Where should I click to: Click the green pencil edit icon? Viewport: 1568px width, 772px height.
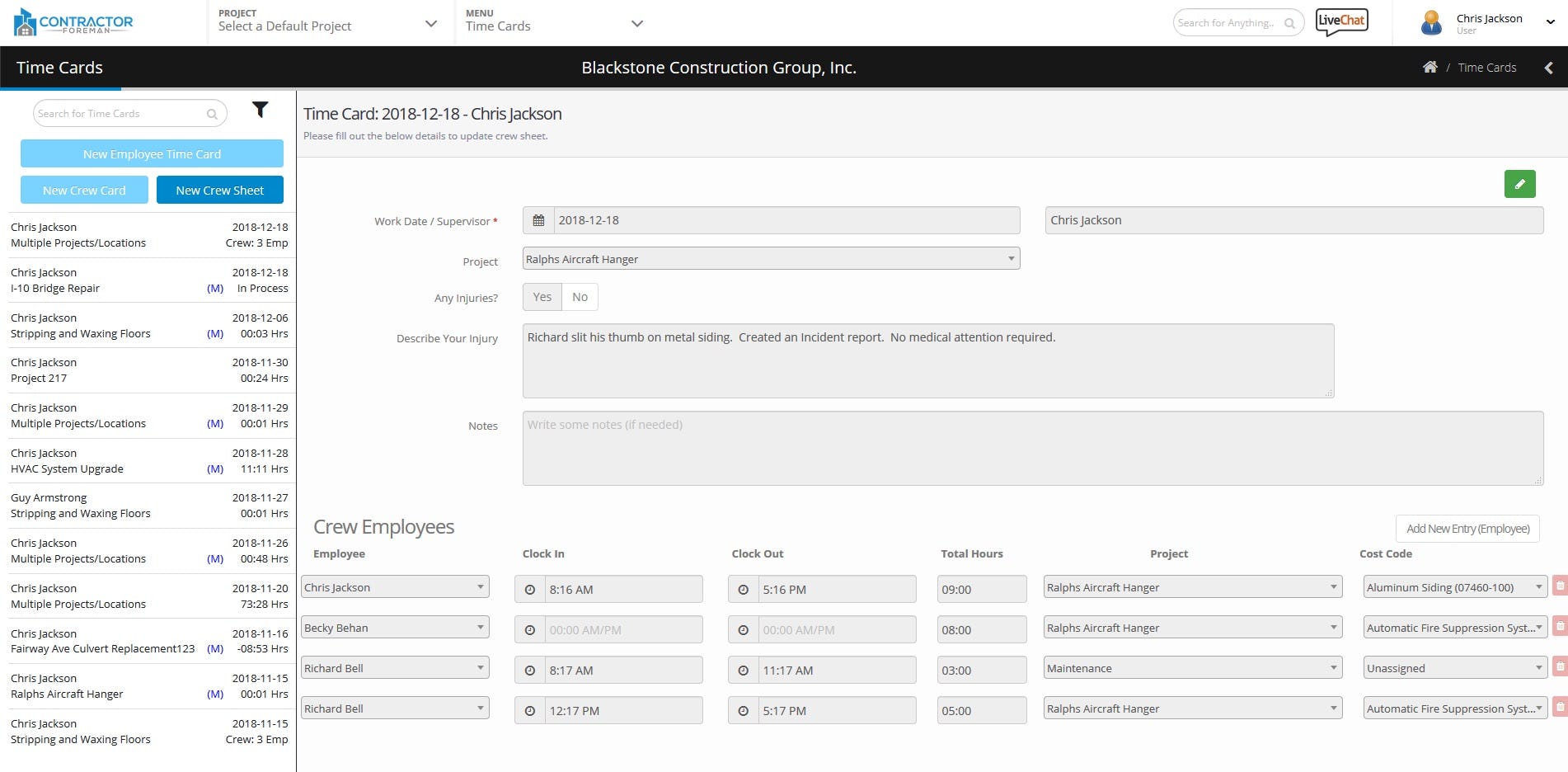(1519, 184)
